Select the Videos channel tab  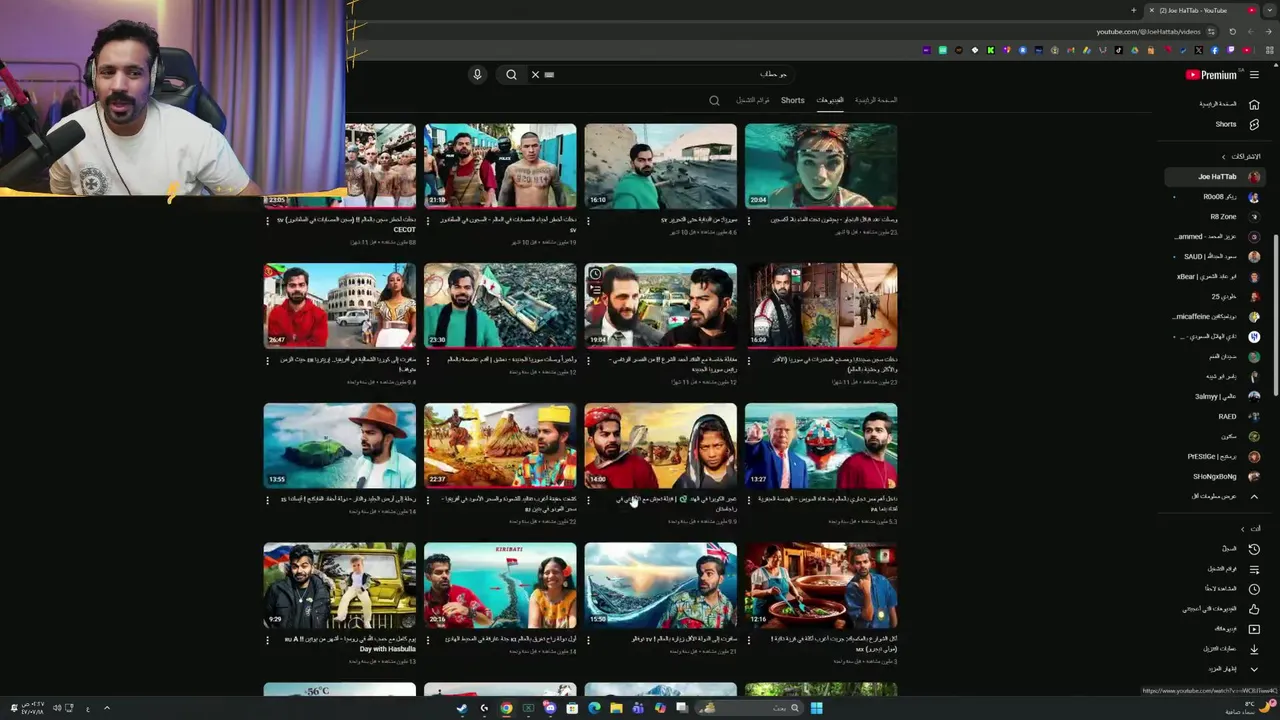click(830, 100)
